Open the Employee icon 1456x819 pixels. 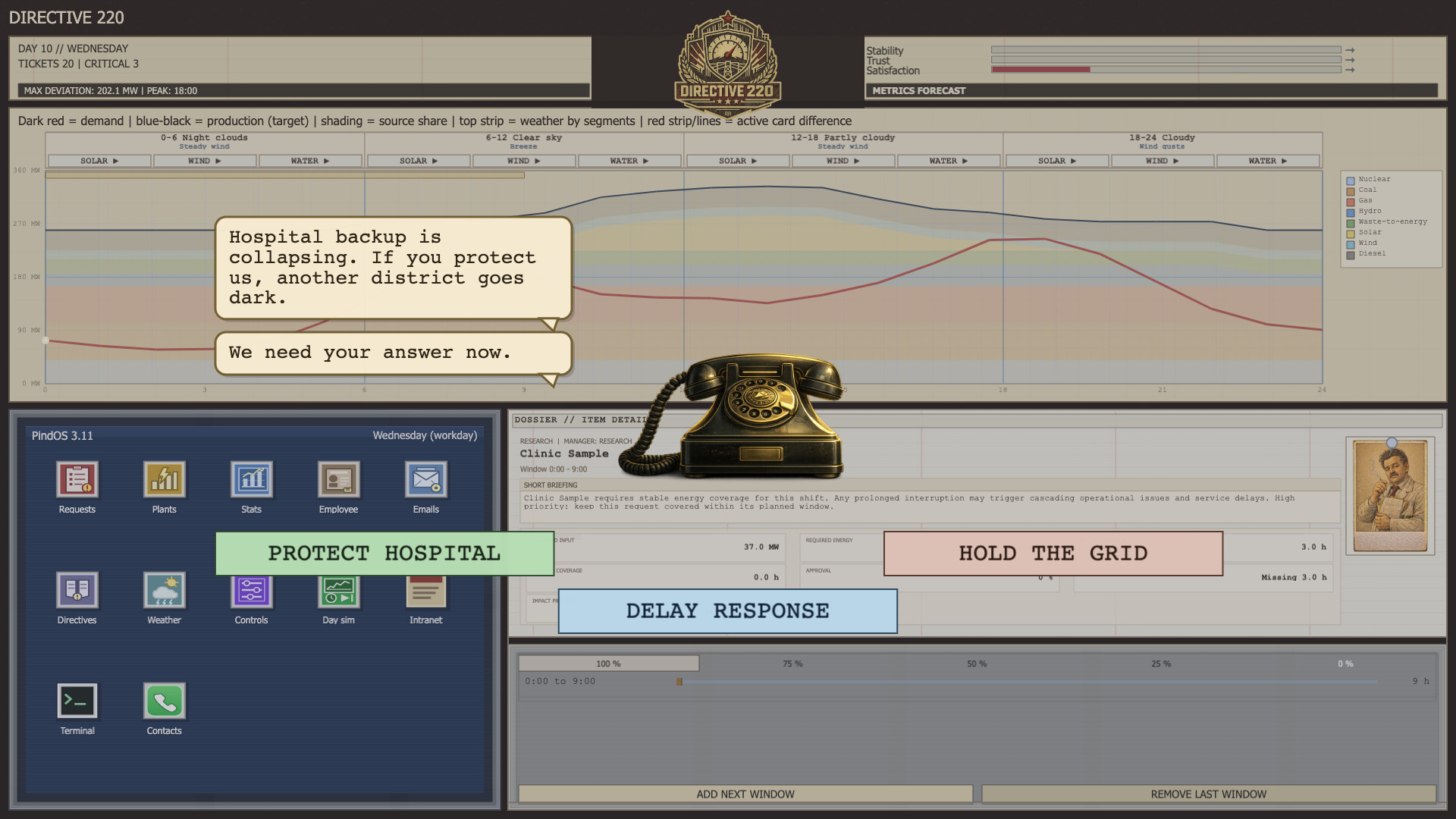coord(338,480)
